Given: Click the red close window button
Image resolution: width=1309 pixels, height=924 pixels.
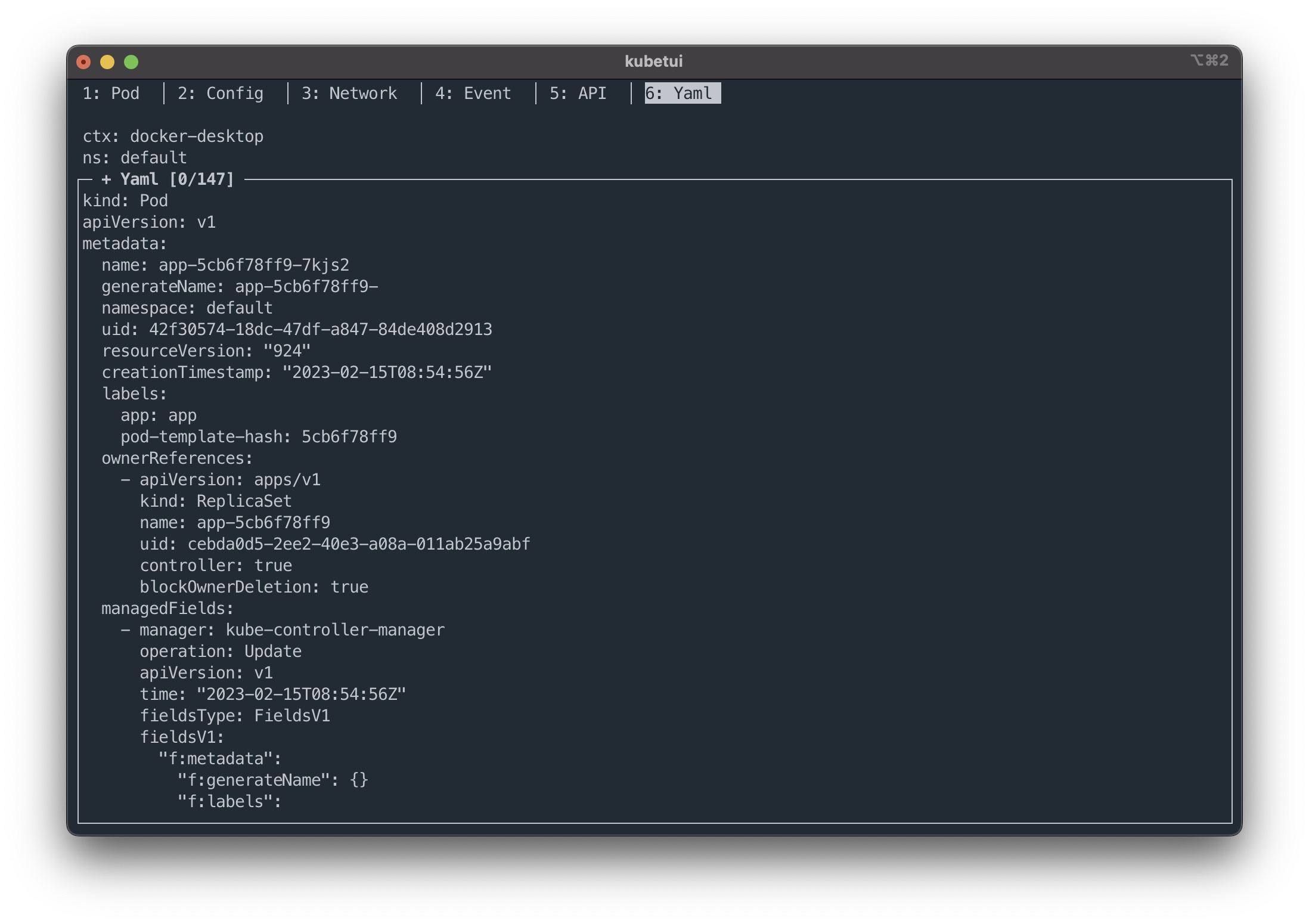Looking at the screenshot, I should [x=84, y=62].
